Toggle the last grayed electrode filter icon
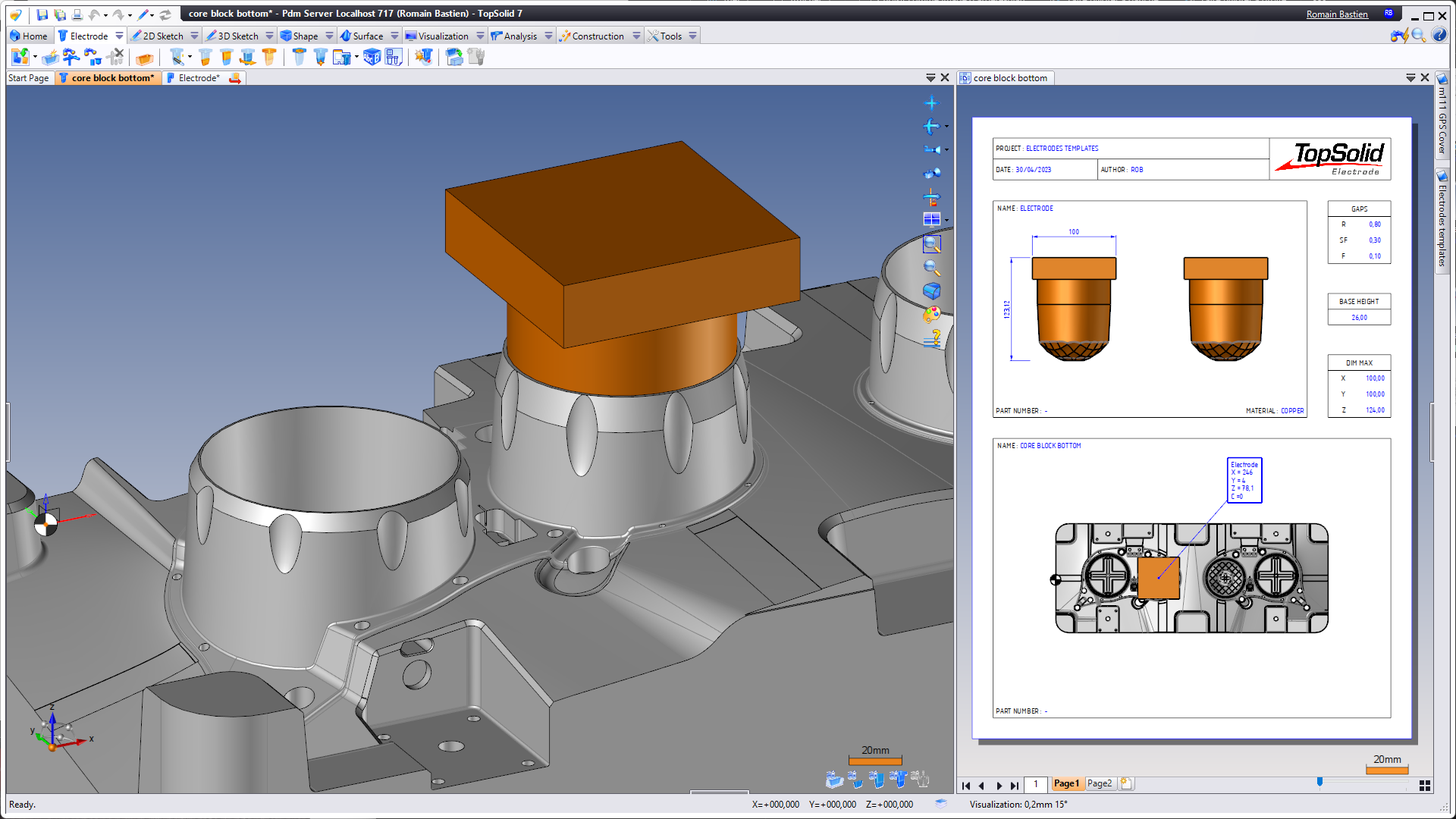 tap(920, 779)
